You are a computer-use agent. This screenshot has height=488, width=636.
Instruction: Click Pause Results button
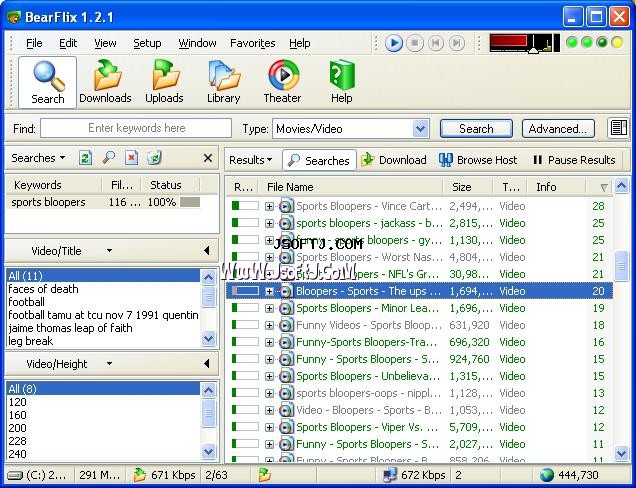pos(574,160)
